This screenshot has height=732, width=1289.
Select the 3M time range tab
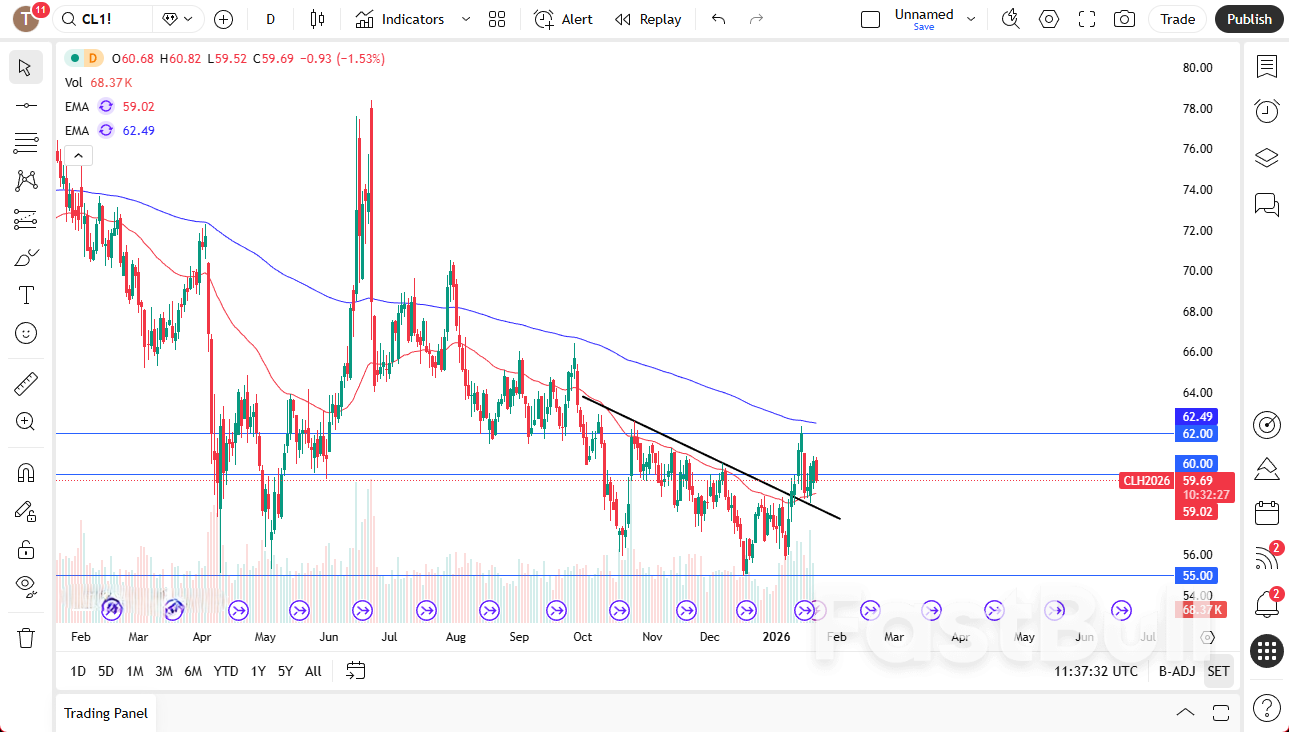tap(164, 671)
